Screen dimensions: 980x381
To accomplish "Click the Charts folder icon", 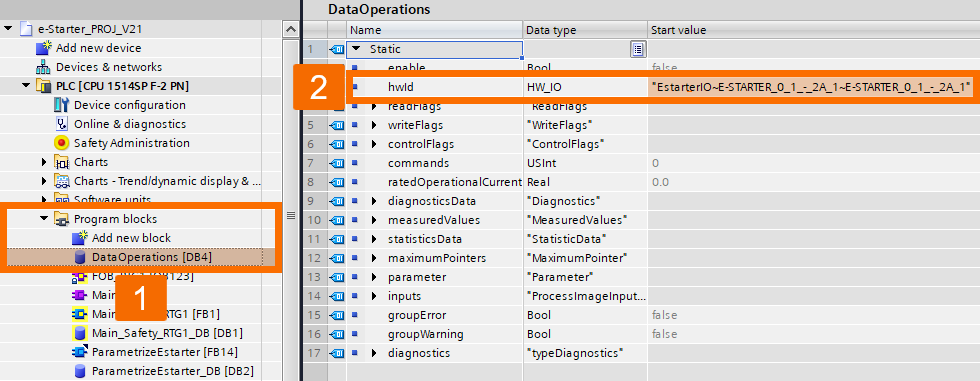I will [x=61, y=162].
